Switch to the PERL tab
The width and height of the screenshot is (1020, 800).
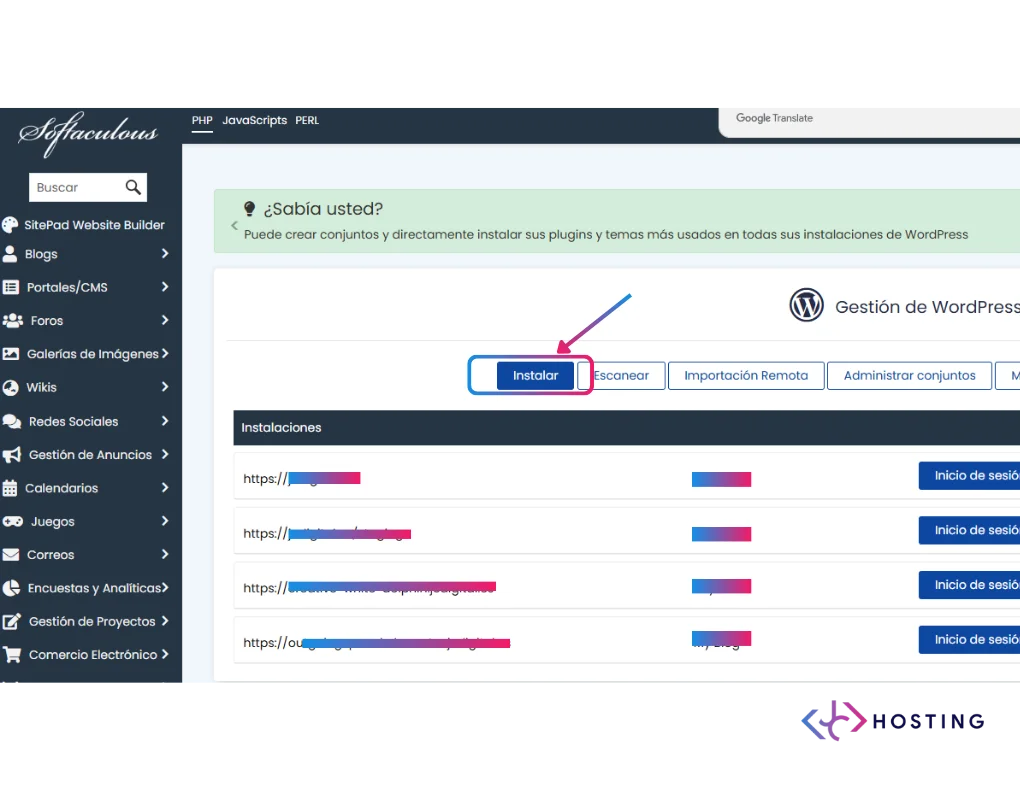click(x=307, y=120)
